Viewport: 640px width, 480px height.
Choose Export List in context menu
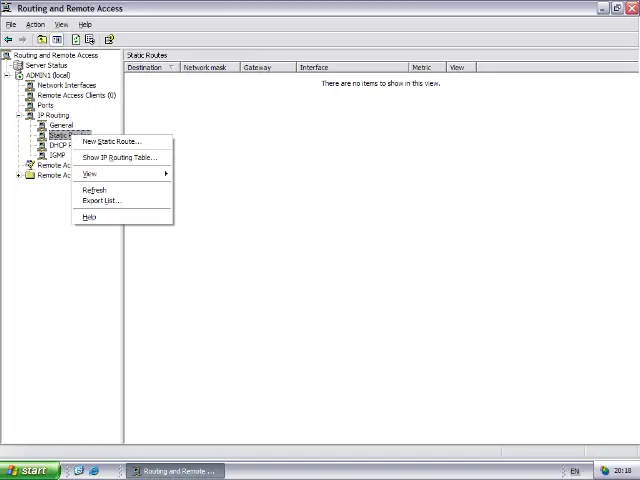point(122,201)
